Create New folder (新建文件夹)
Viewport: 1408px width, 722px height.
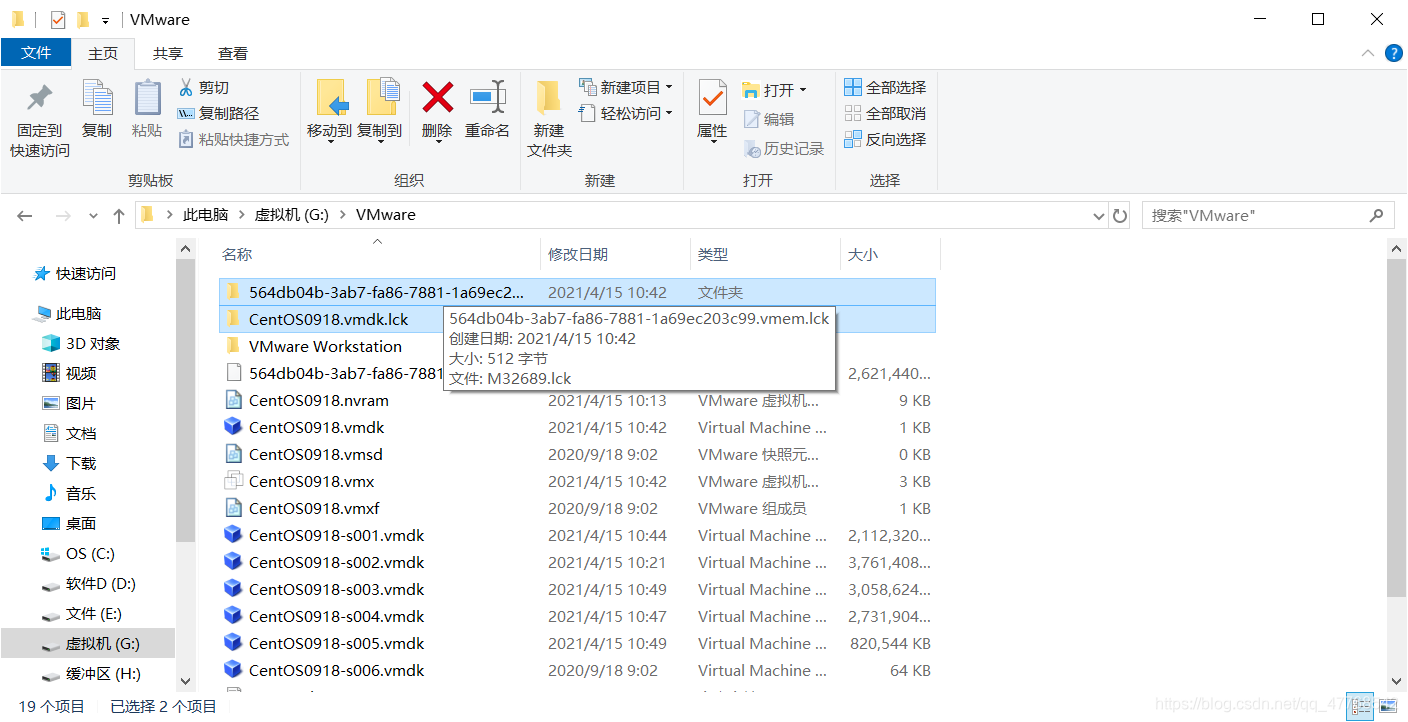click(x=549, y=120)
